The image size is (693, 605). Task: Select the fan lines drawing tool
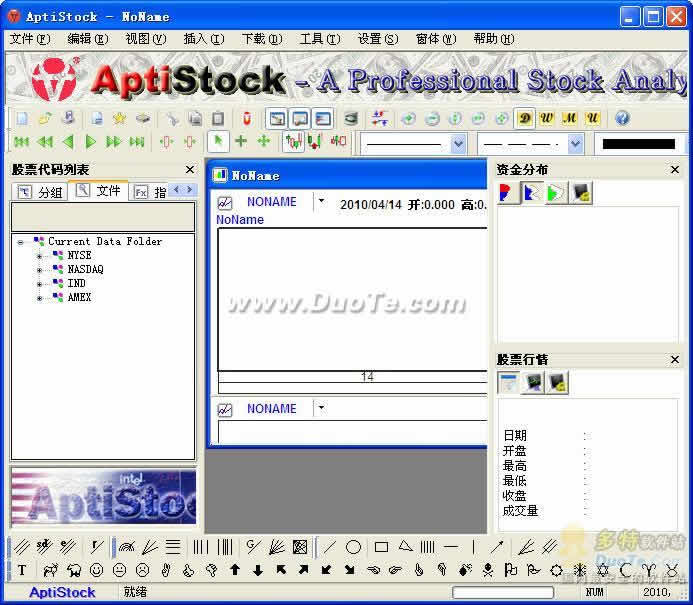[150, 547]
